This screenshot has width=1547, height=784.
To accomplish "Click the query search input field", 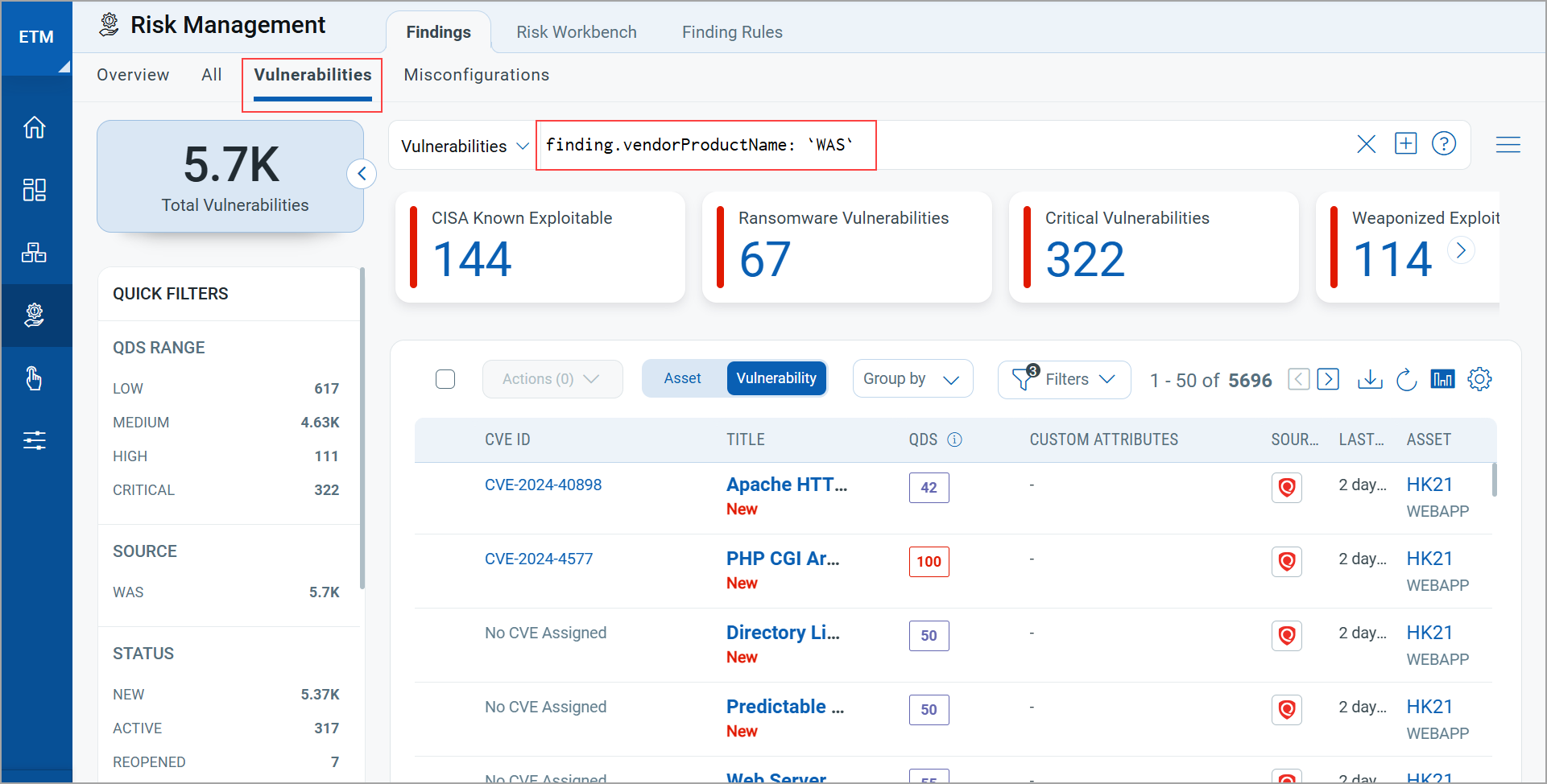I will 1047,145.
